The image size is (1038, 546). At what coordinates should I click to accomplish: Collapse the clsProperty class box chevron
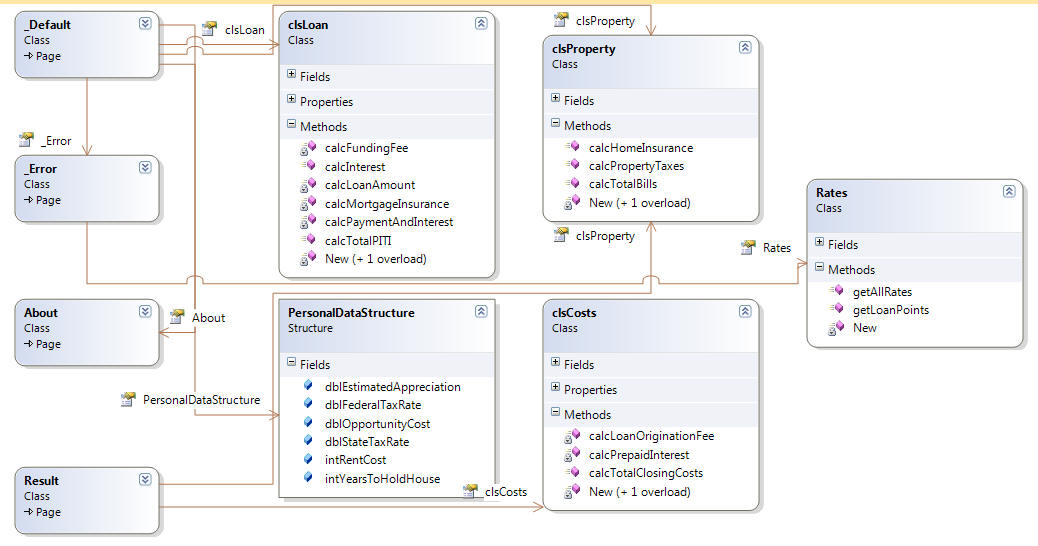click(745, 47)
